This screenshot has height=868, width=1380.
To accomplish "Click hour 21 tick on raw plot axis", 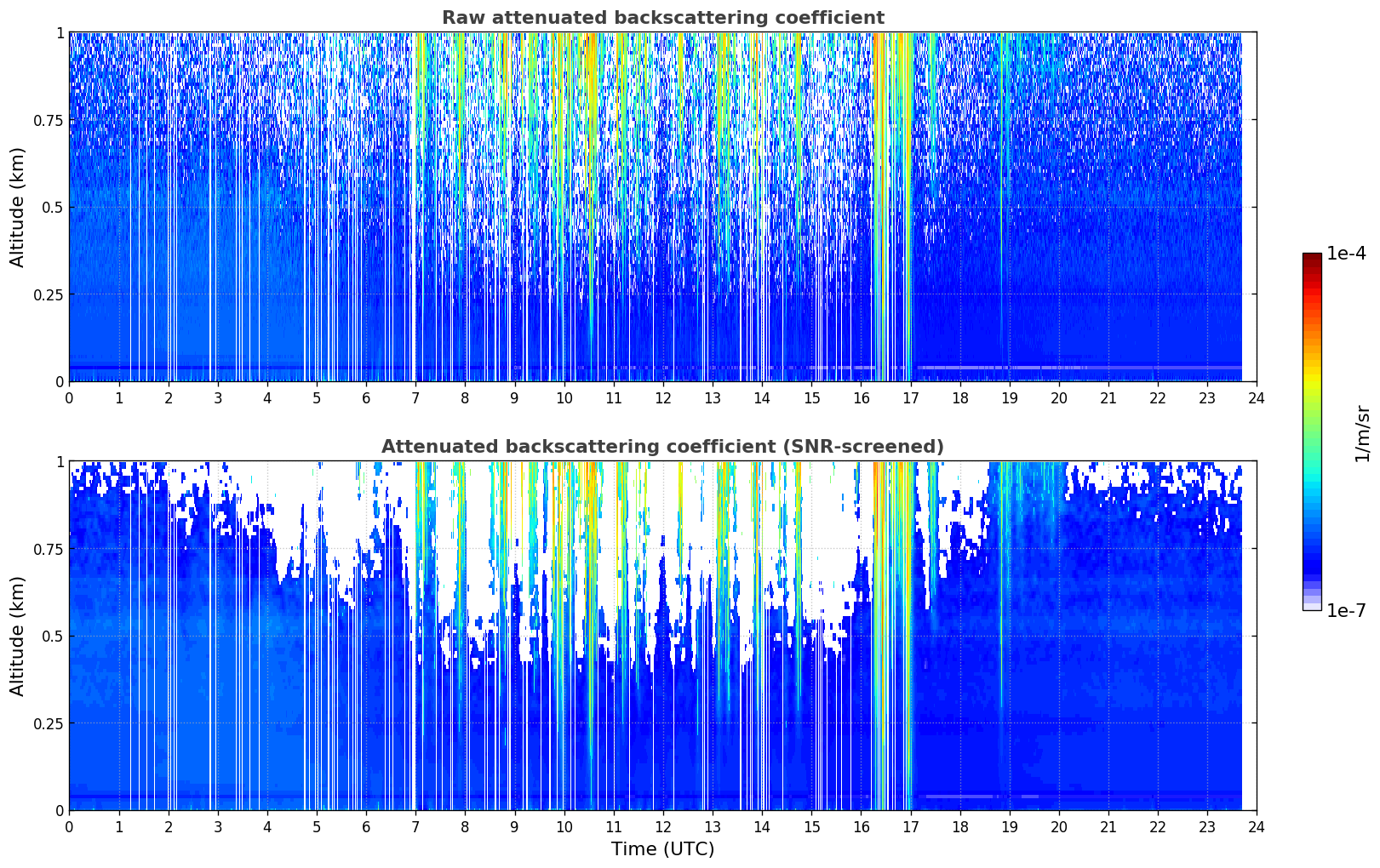I will 1108,397.
